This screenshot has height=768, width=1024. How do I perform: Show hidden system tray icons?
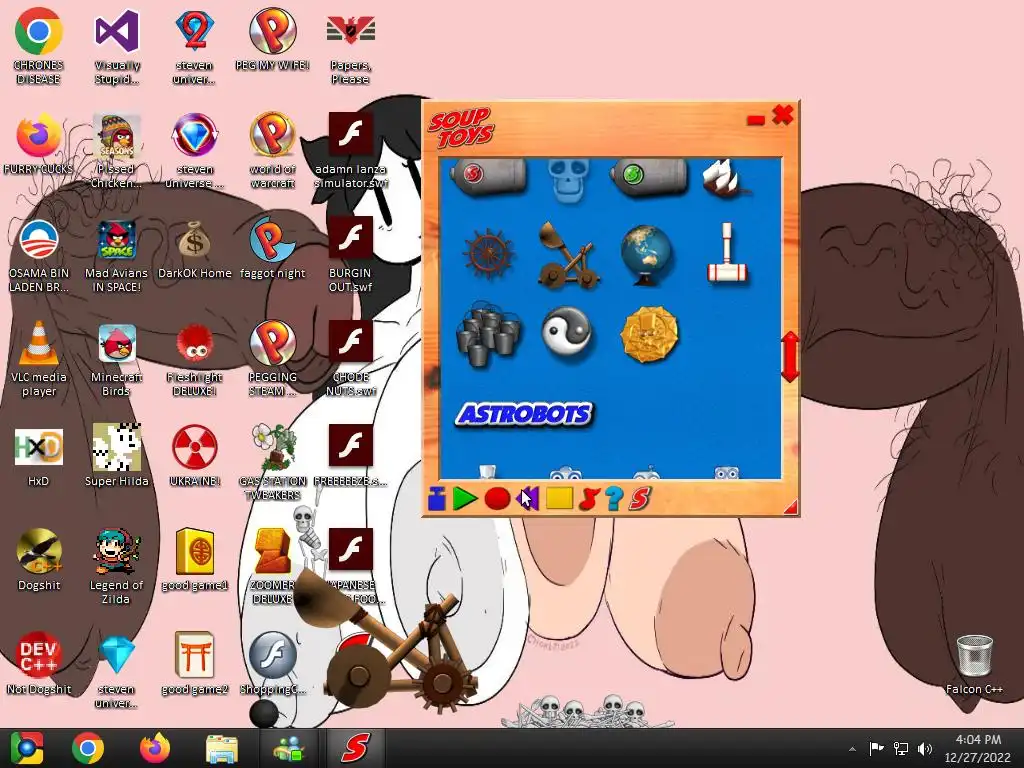click(x=852, y=749)
